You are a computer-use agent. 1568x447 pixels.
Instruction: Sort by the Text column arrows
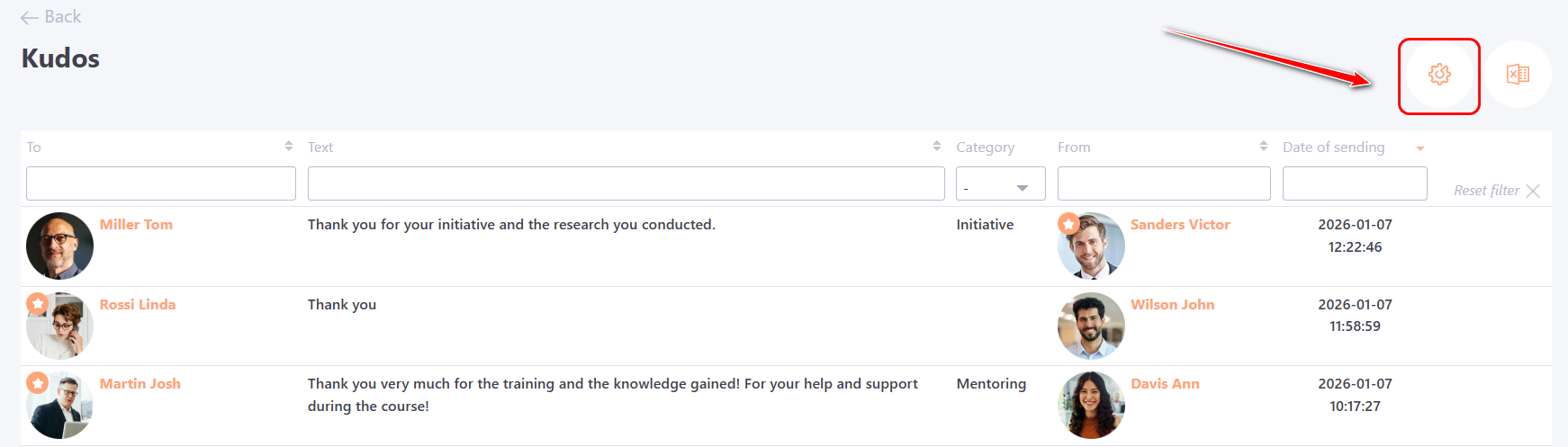(936, 146)
